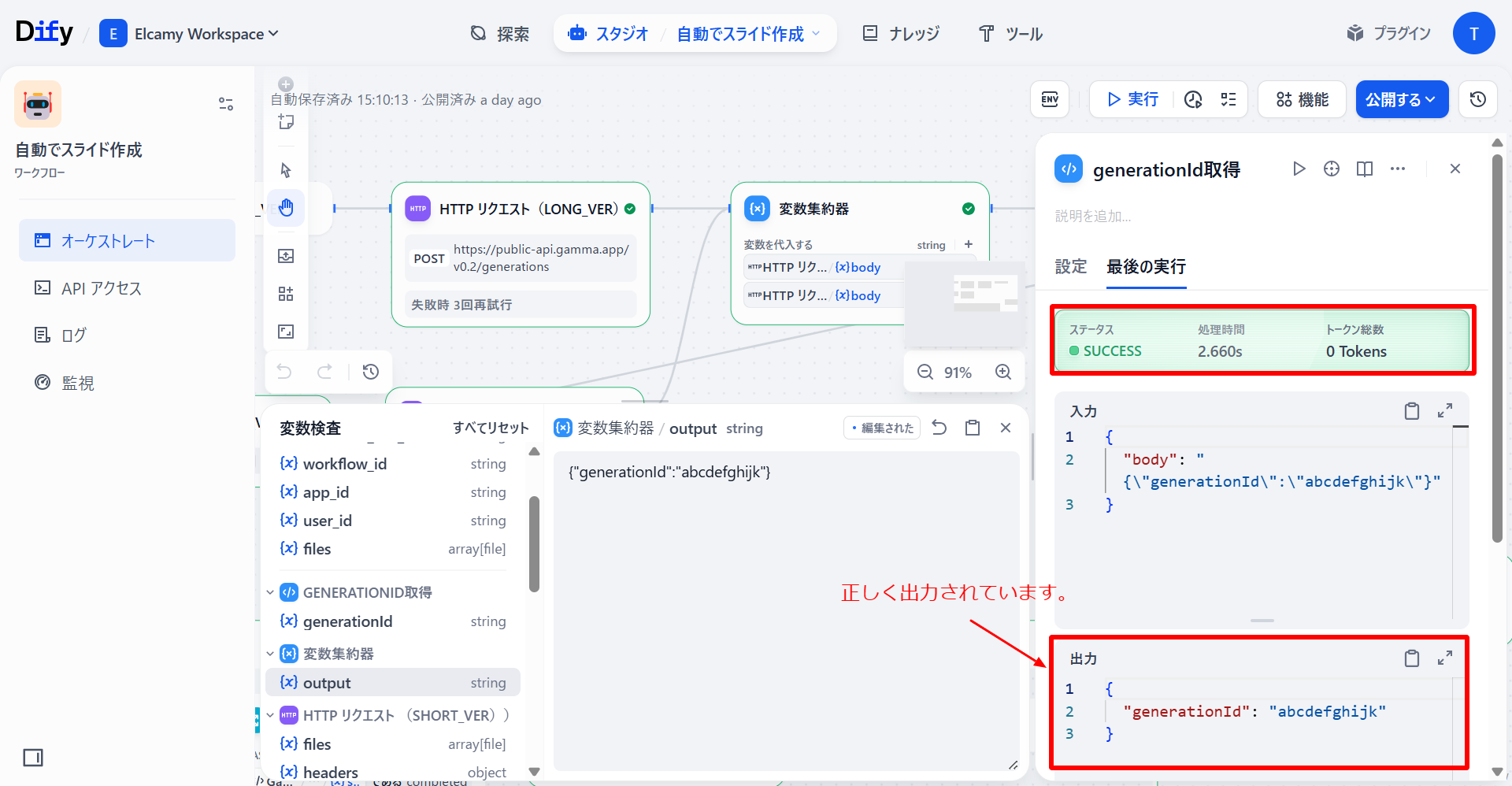Copy the output JSON in 出力 panel
The image size is (1512, 786).
coord(1411,658)
